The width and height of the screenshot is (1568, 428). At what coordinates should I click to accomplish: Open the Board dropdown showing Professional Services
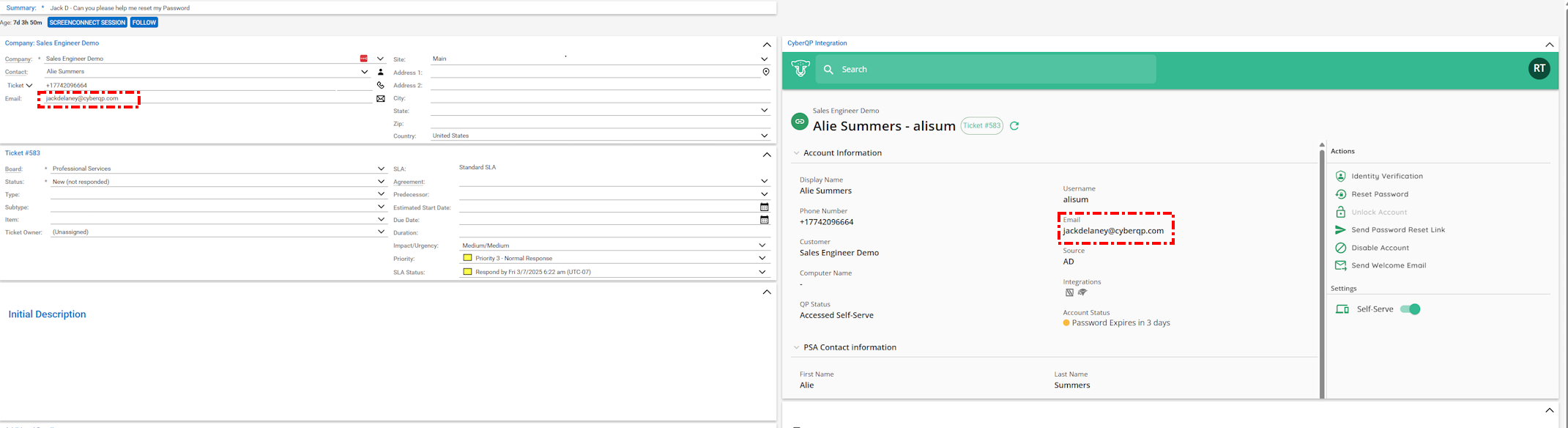click(x=381, y=169)
